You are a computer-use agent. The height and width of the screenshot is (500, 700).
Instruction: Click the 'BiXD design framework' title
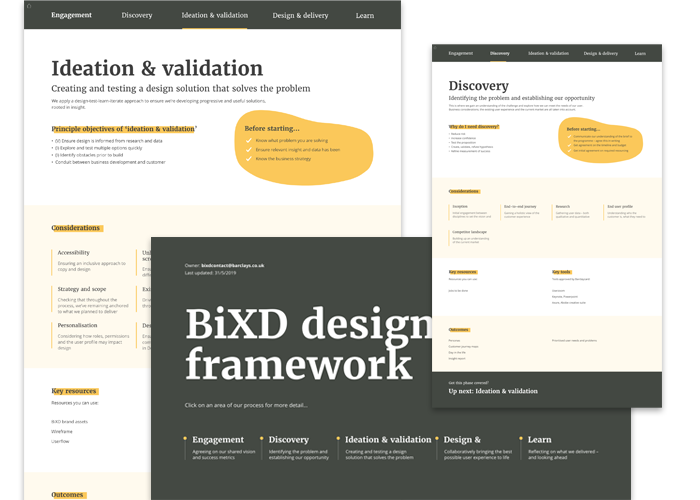308,344
